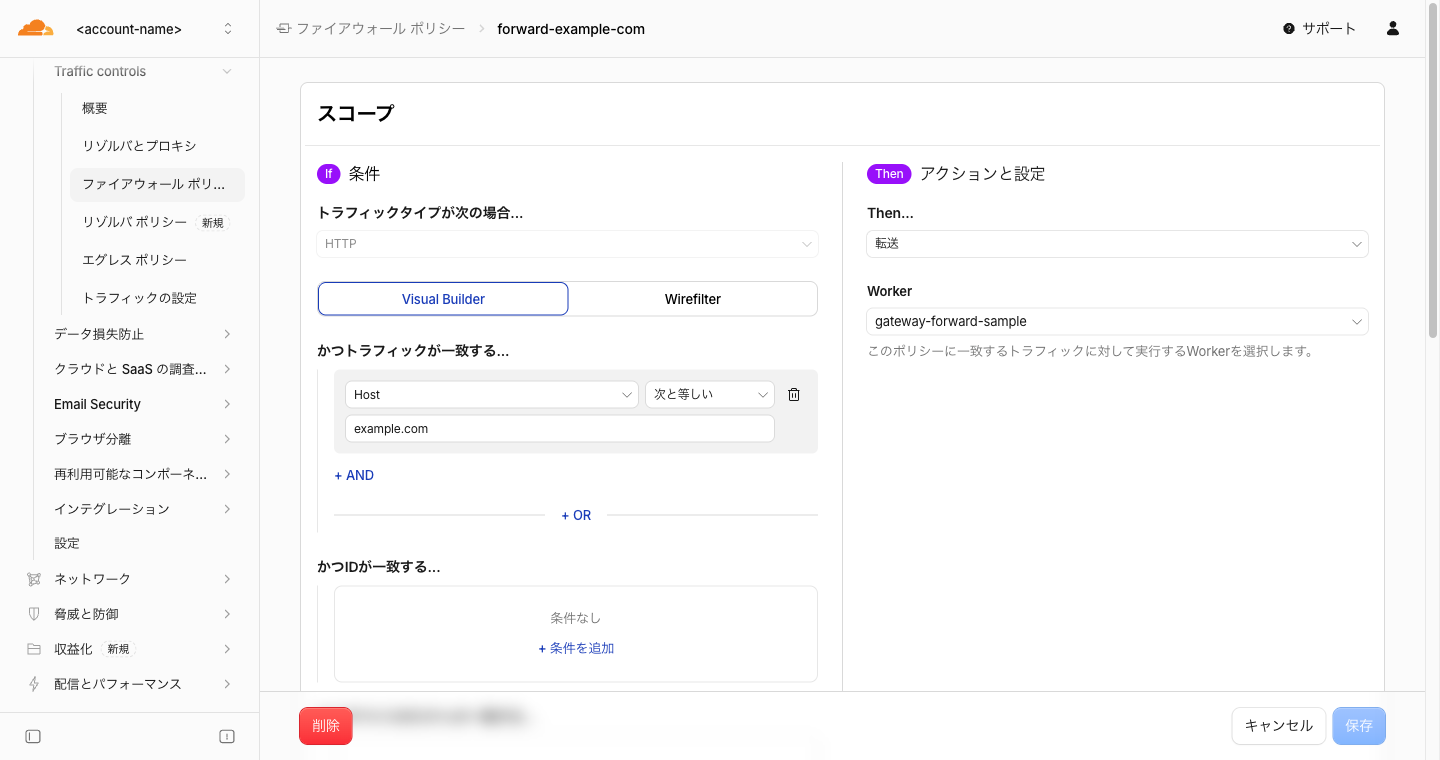Delete the Host condition with trash icon
The height and width of the screenshot is (760, 1440).
tap(794, 395)
